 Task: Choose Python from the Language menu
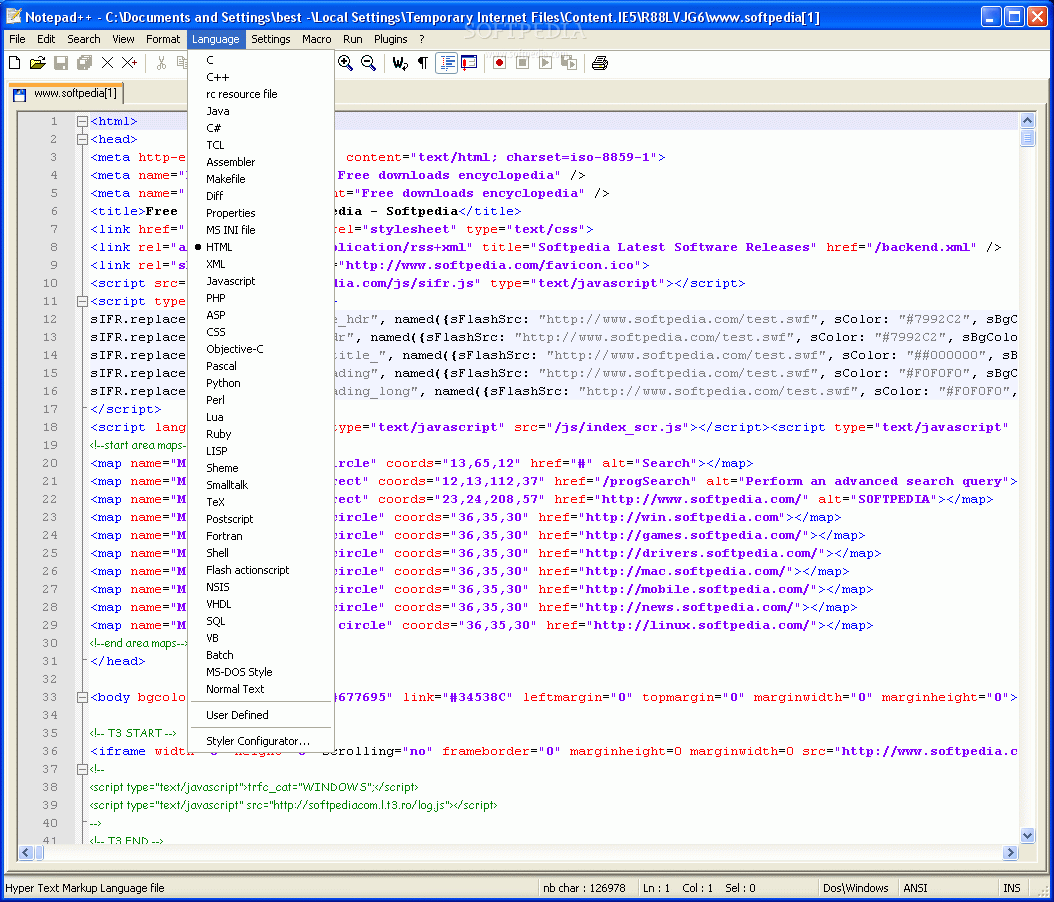261,383
